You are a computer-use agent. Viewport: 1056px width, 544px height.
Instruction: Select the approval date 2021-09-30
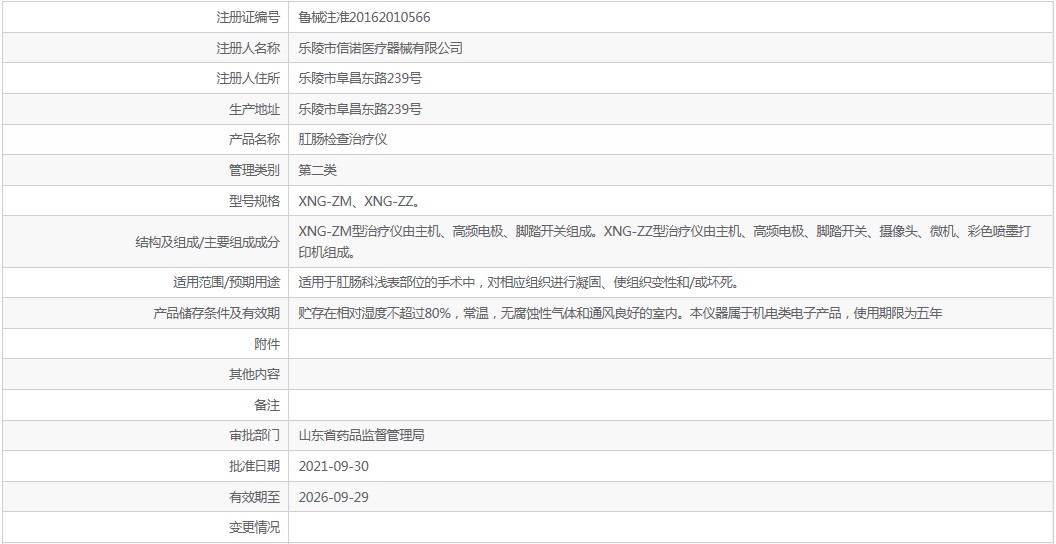pyautogui.click(x=333, y=467)
